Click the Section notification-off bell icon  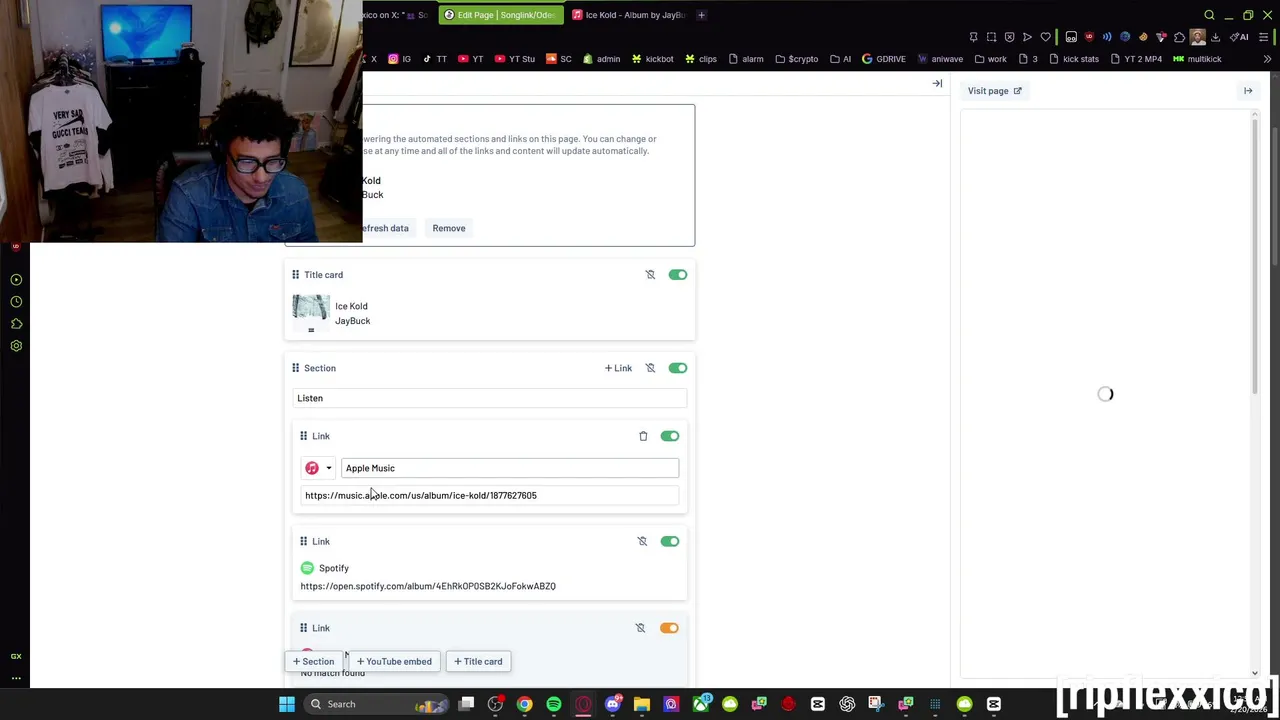650,368
